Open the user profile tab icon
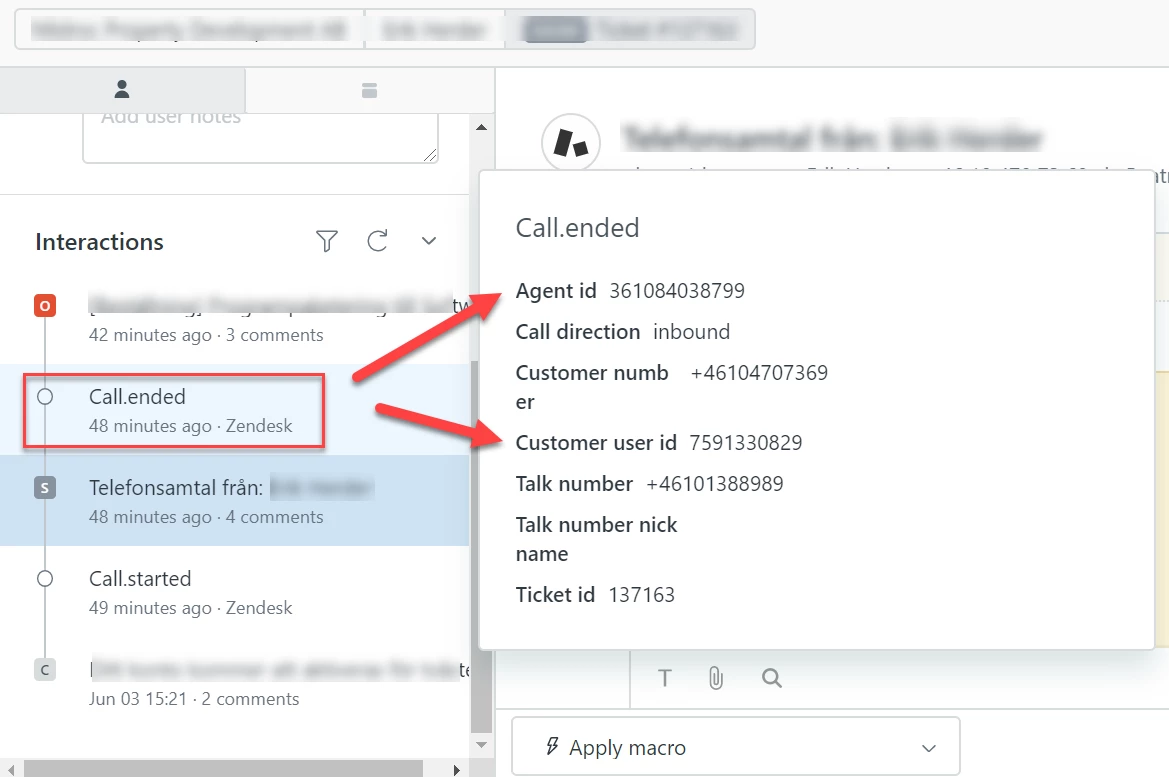The width and height of the screenshot is (1169, 777). [x=122, y=89]
